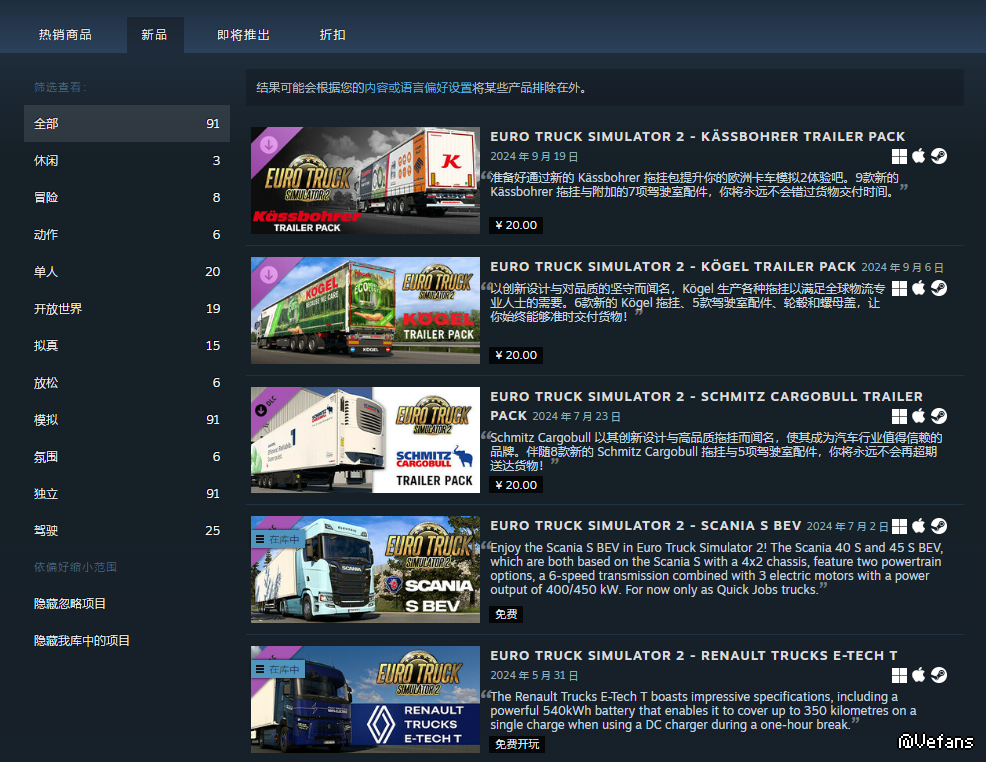Viewport: 986px width, 762px height.
Task: Open the 内容或语言偏好设置 link
Action: coord(418,88)
